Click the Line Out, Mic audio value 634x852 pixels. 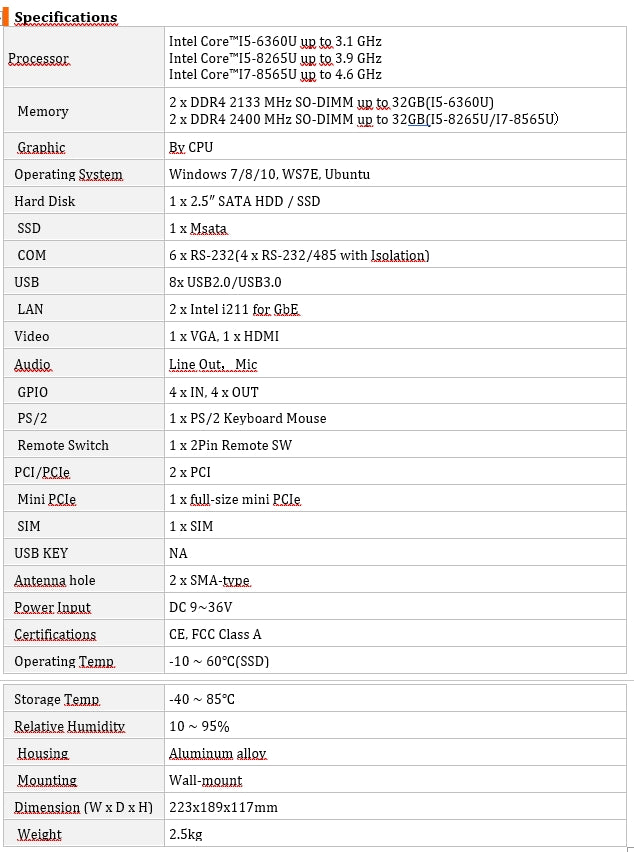tap(213, 364)
